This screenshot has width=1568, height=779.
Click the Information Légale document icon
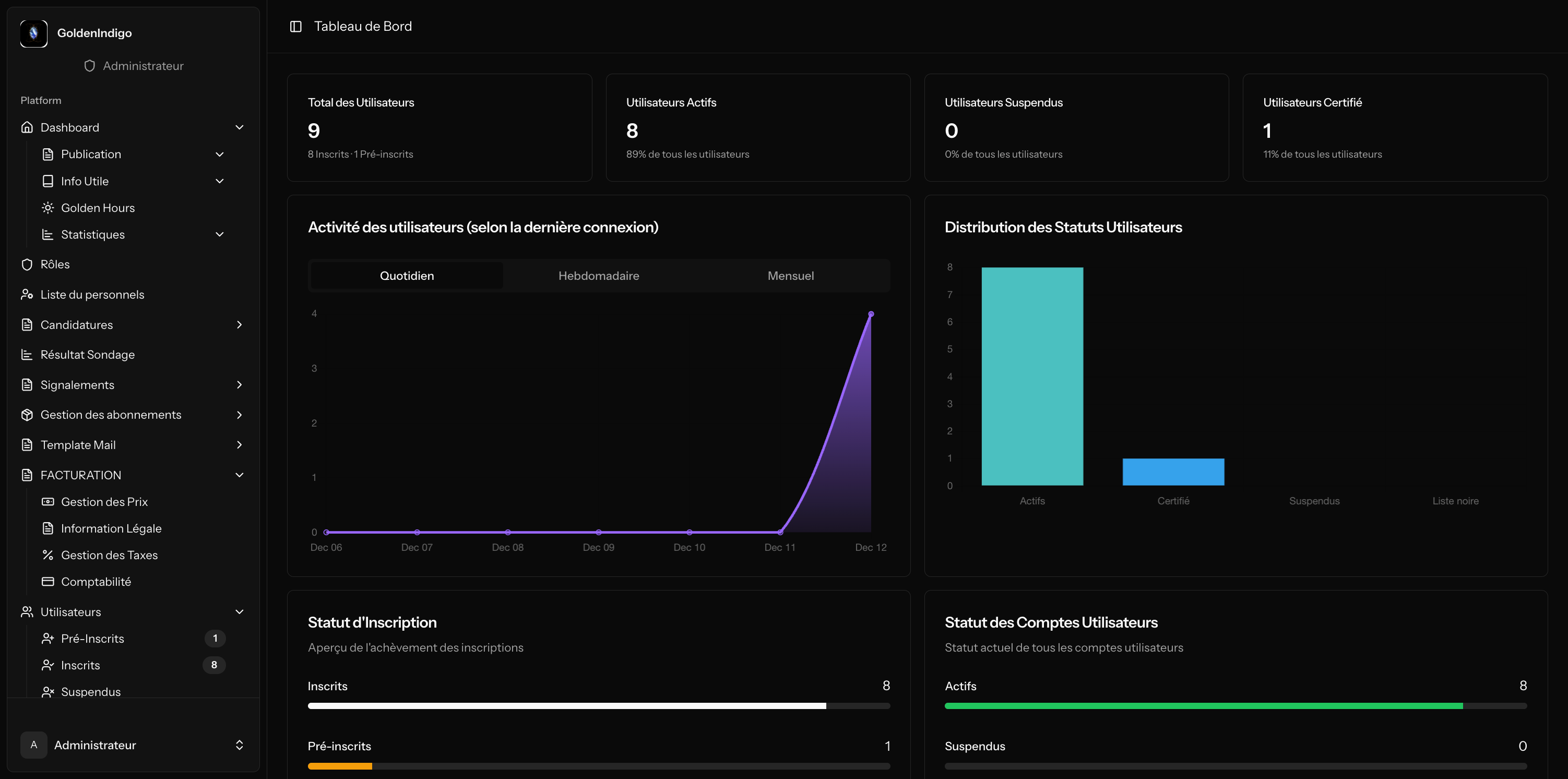point(47,528)
